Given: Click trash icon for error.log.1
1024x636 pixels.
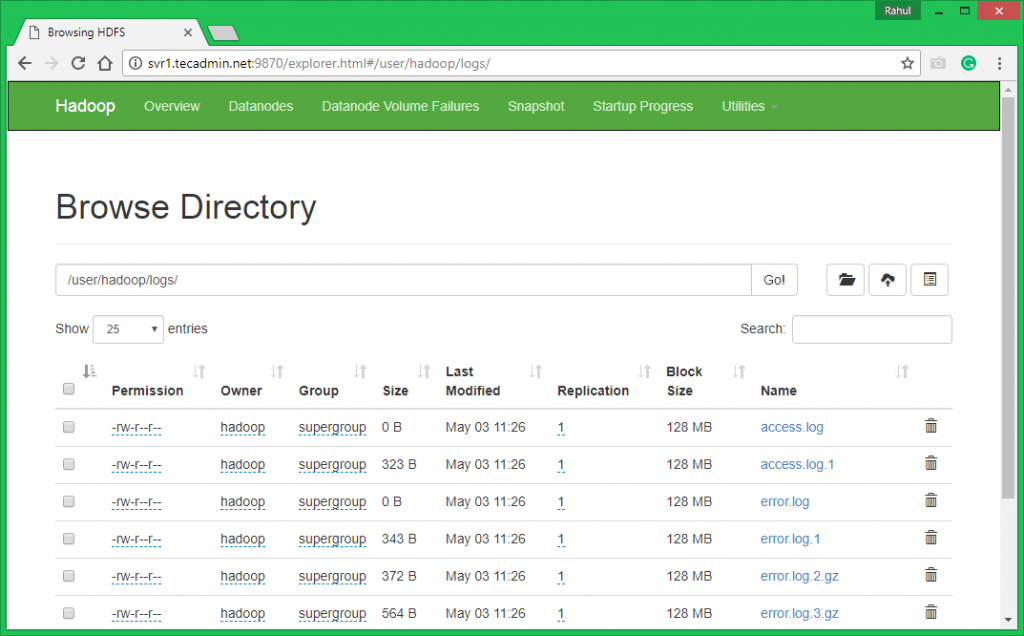Looking at the screenshot, I should (x=931, y=538).
